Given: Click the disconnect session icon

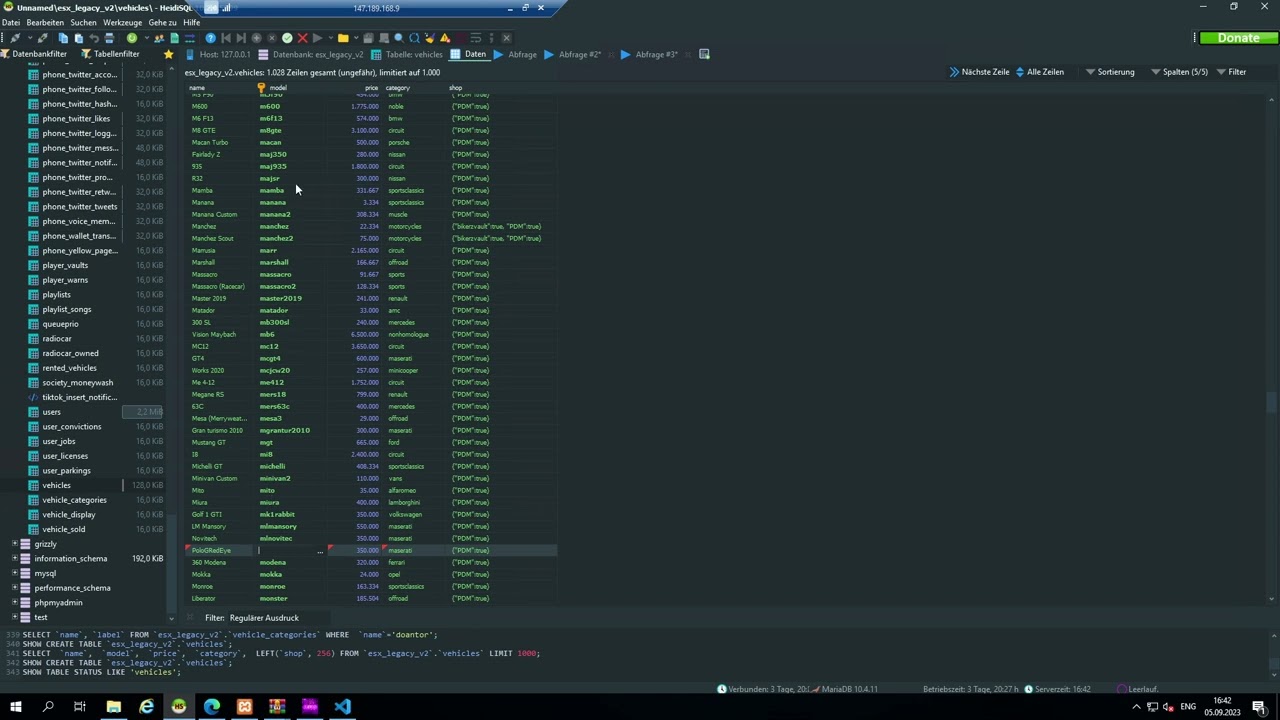Looking at the screenshot, I should pyautogui.click(x=42, y=38).
